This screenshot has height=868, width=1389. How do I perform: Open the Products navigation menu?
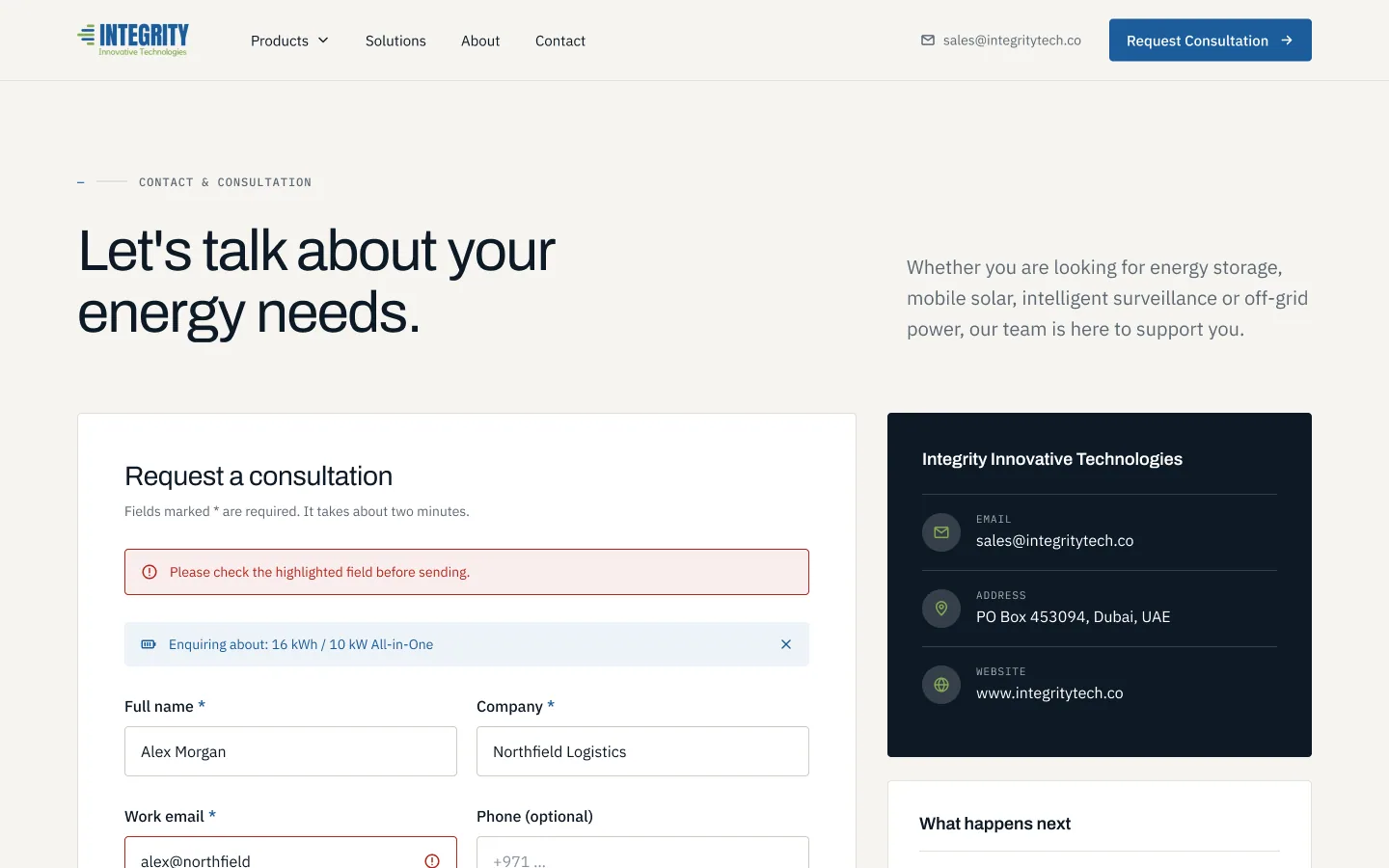(289, 41)
